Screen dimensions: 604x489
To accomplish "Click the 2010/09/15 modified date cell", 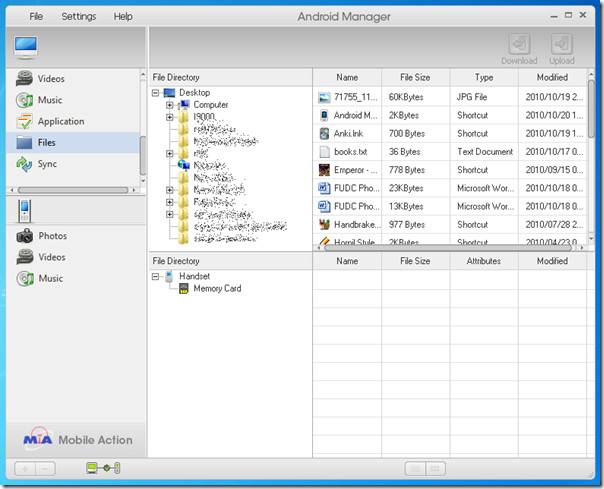I will [554, 170].
